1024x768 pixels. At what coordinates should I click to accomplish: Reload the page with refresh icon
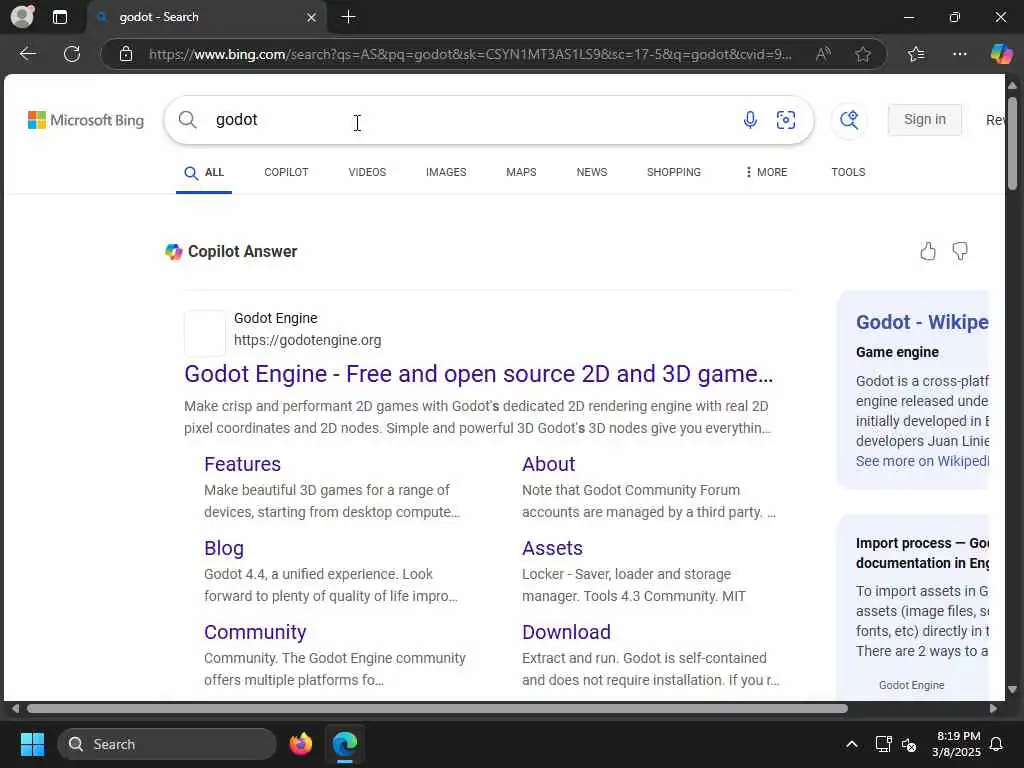[x=72, y=54]
